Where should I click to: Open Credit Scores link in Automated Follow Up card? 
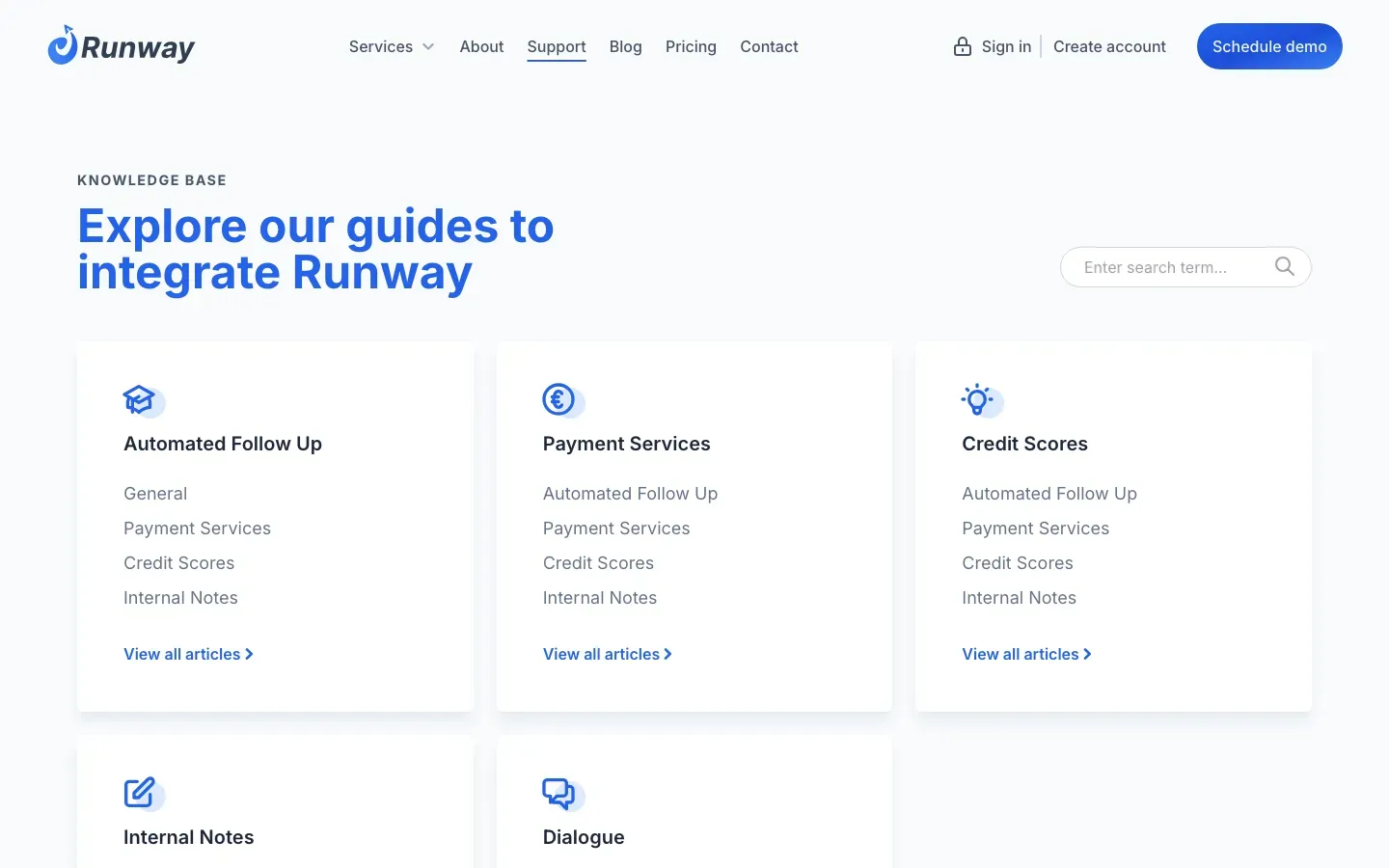178,563
